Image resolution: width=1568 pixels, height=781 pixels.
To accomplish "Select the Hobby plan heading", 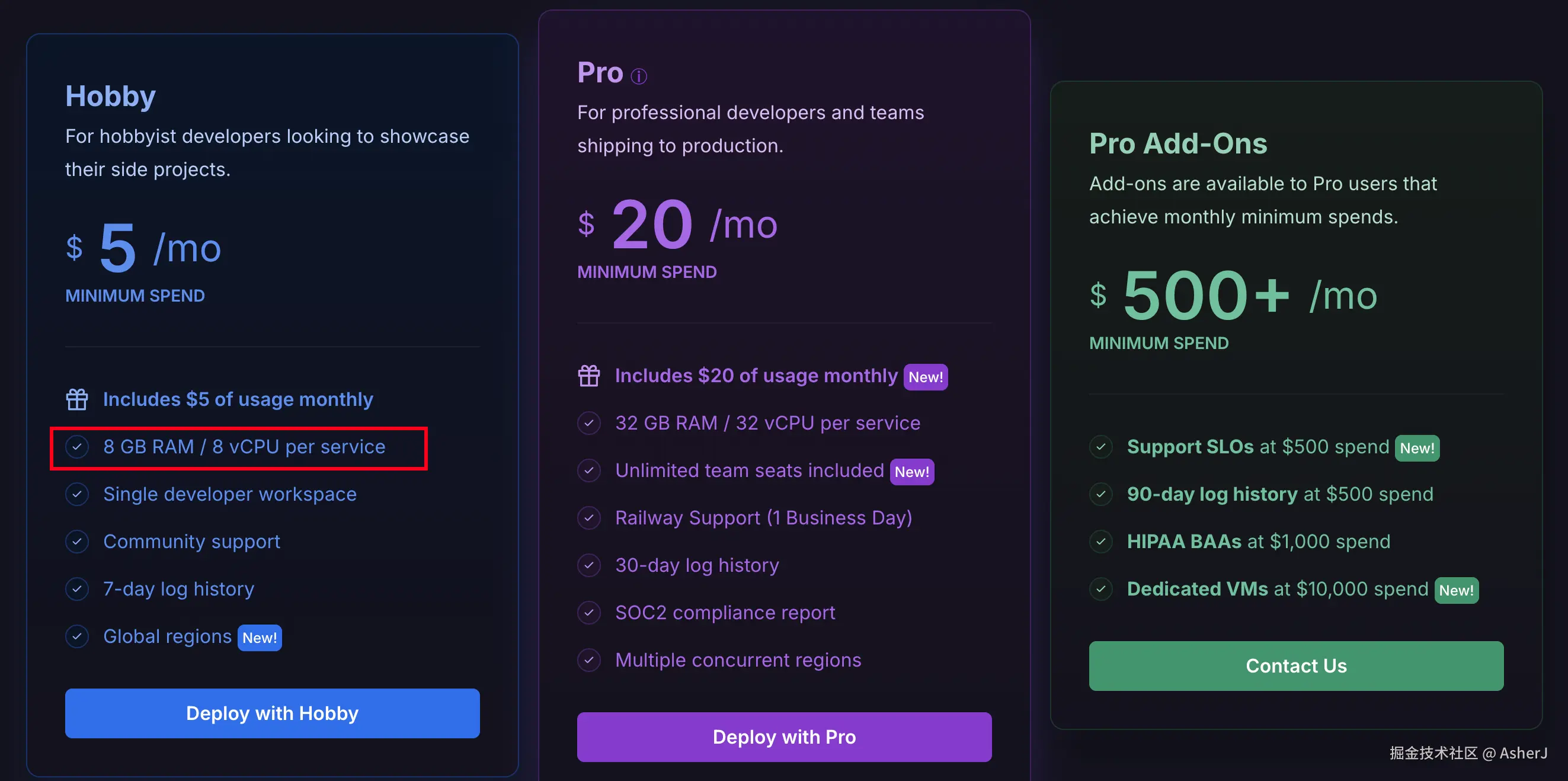I will click(110, 96).
